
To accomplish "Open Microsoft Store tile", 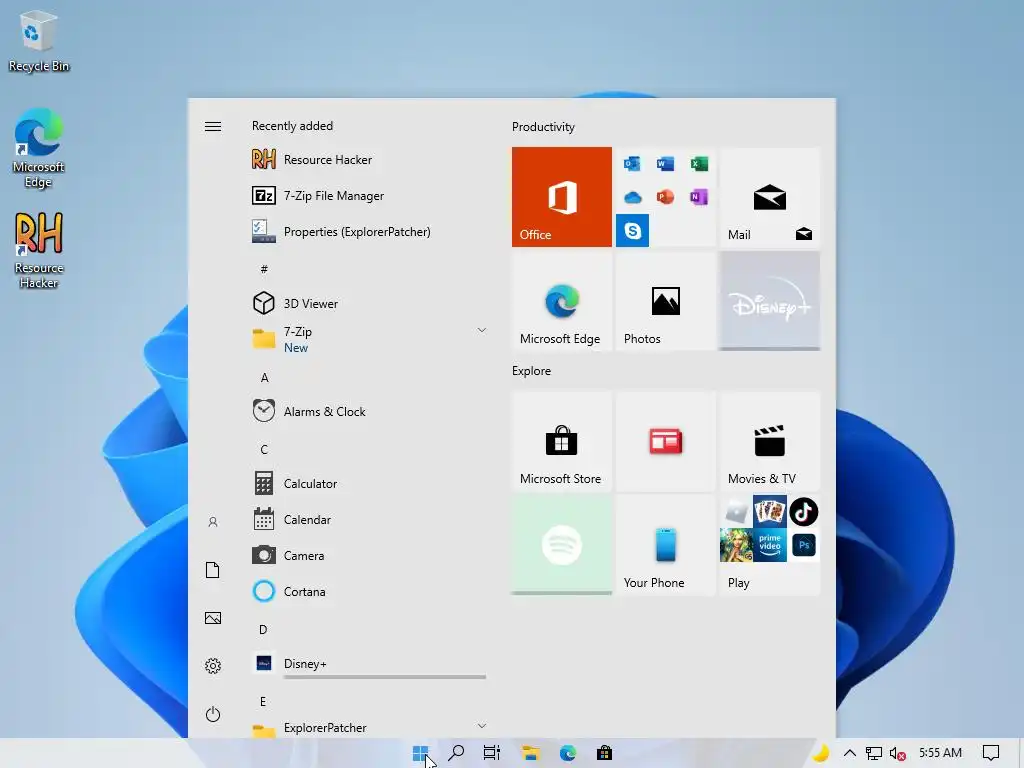I will [x=562, y=441].
